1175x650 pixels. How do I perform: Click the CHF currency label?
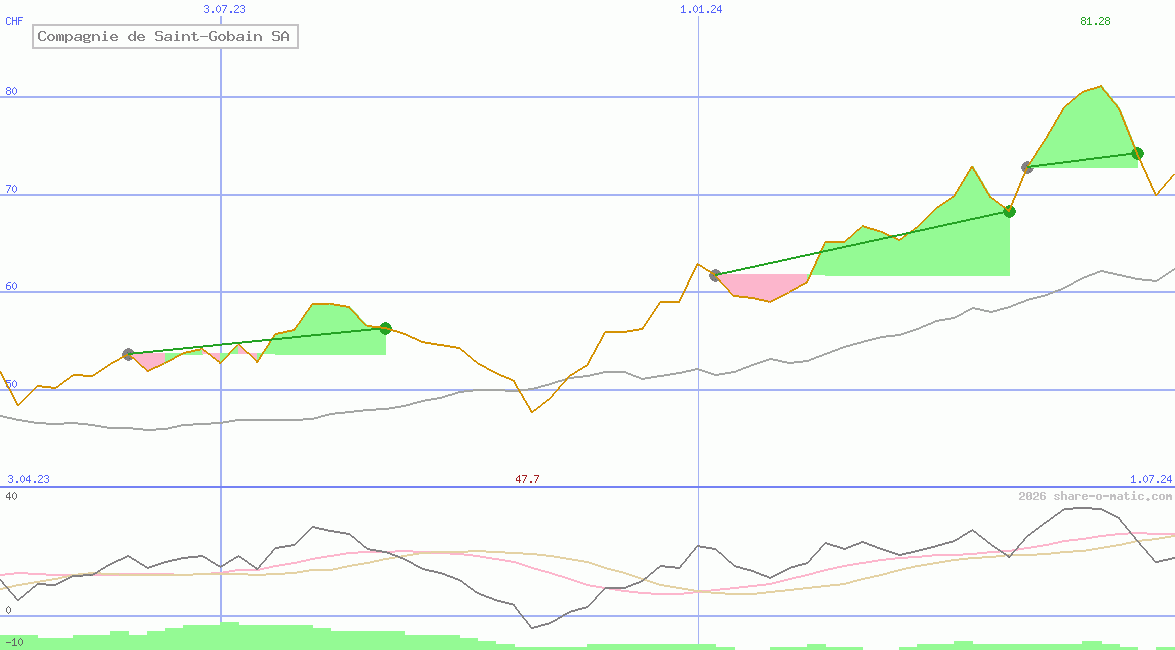point(14,21)
